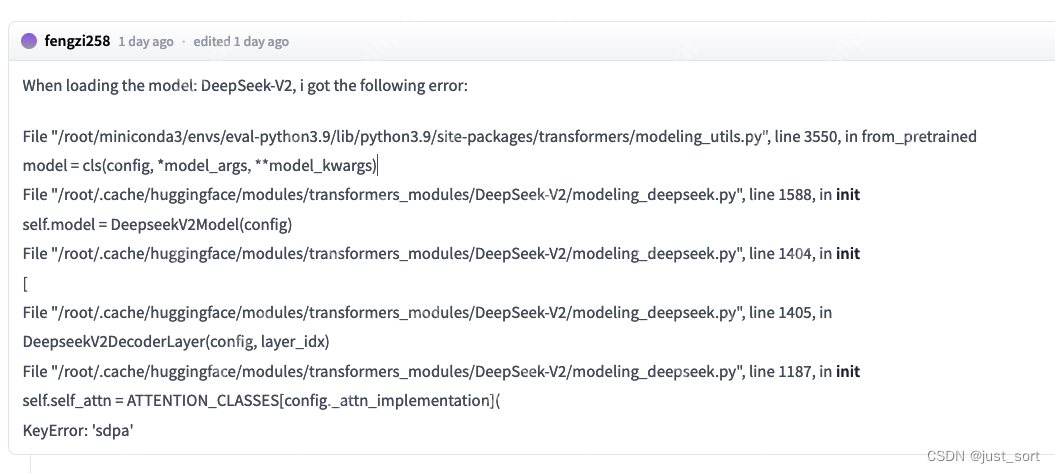This screenshot has height=473, width=1055.
Task: Click bold "init" after line 1404
Action: point(848,254)
